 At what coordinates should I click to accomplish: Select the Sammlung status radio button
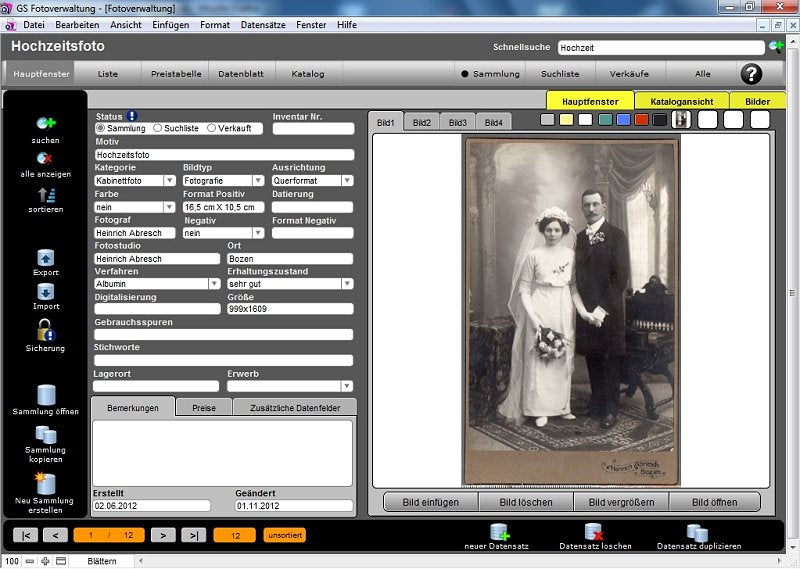(100, 128)
